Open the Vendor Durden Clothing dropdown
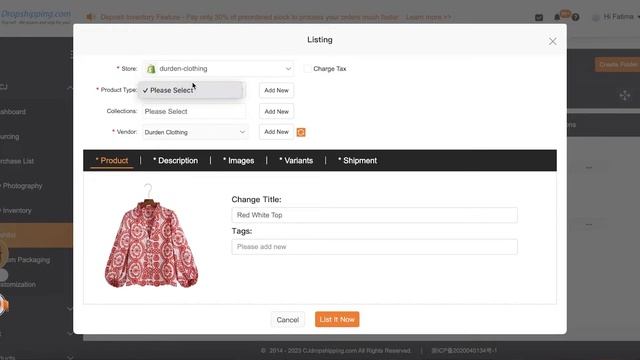This screenshot has height=360, width=640. tap(196, 132)
